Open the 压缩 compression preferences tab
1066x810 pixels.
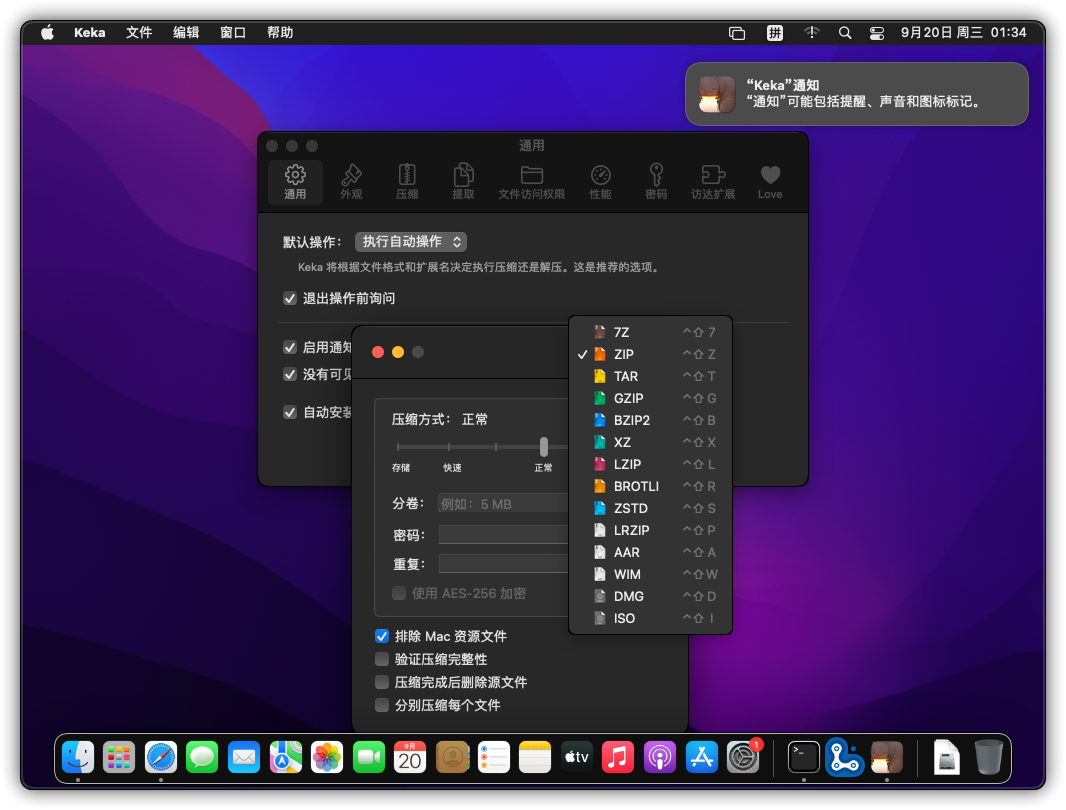(407, 182)
